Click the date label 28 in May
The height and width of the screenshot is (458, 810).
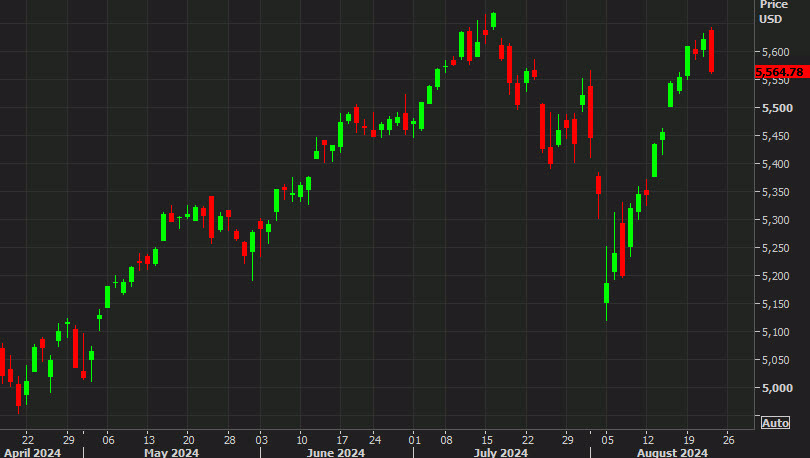tap(229, 440)
